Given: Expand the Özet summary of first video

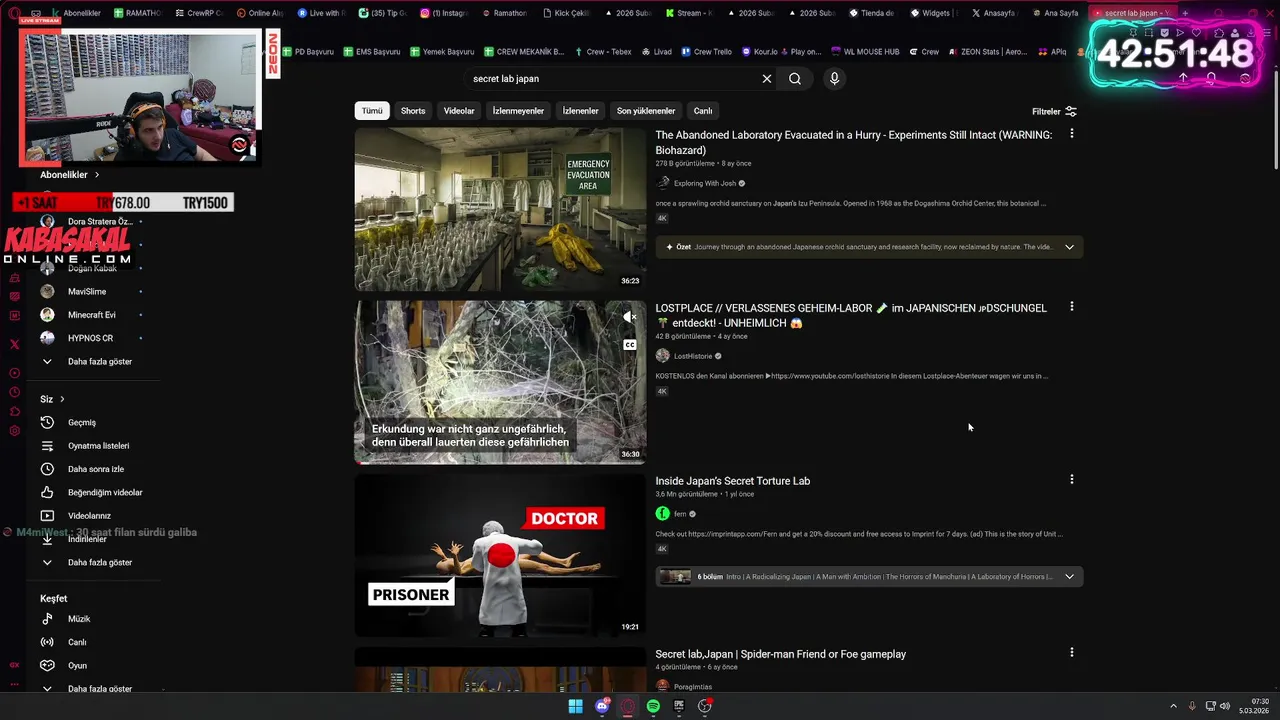Looking at the screenshot, I should [x=1069, y=247].
